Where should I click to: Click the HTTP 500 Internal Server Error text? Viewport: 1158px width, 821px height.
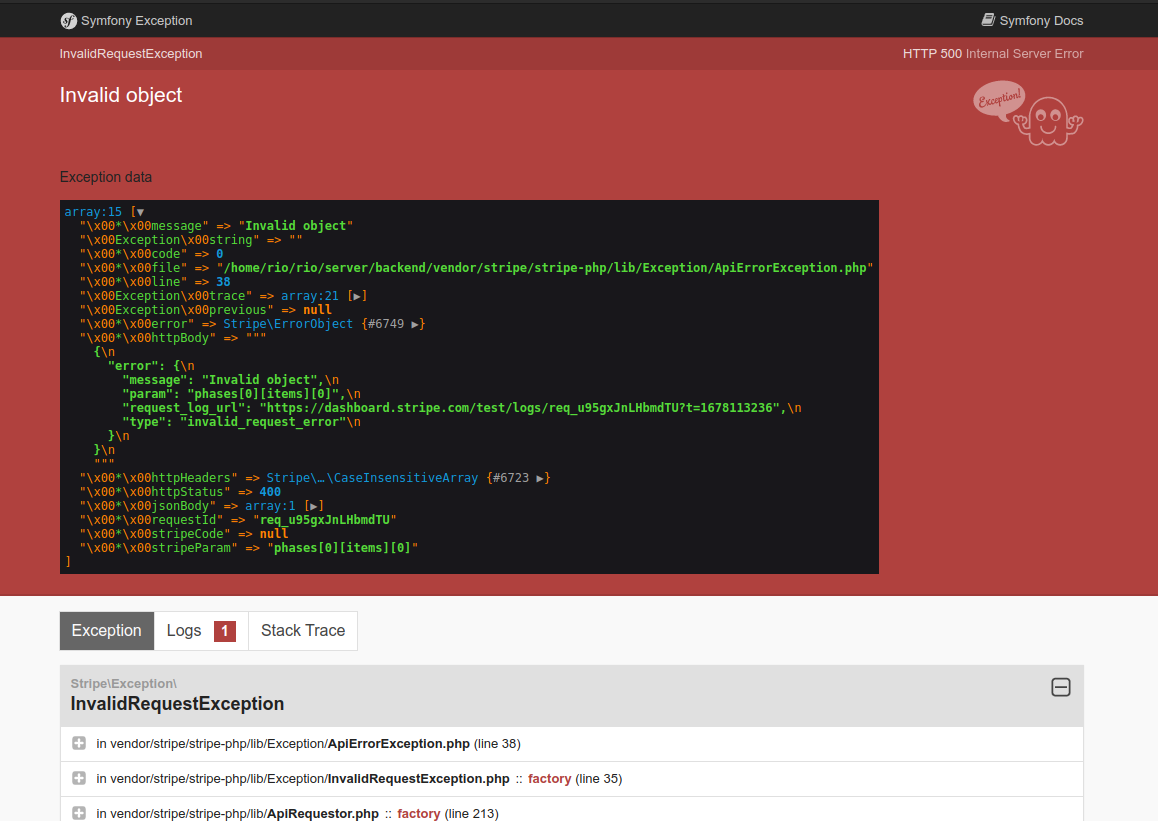point(993,54)
